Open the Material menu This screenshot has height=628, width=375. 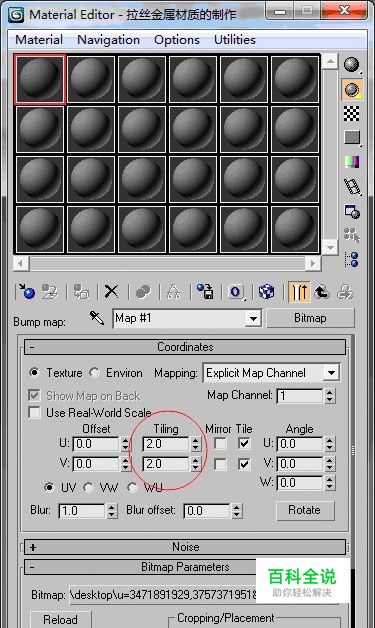click(39, 40)
